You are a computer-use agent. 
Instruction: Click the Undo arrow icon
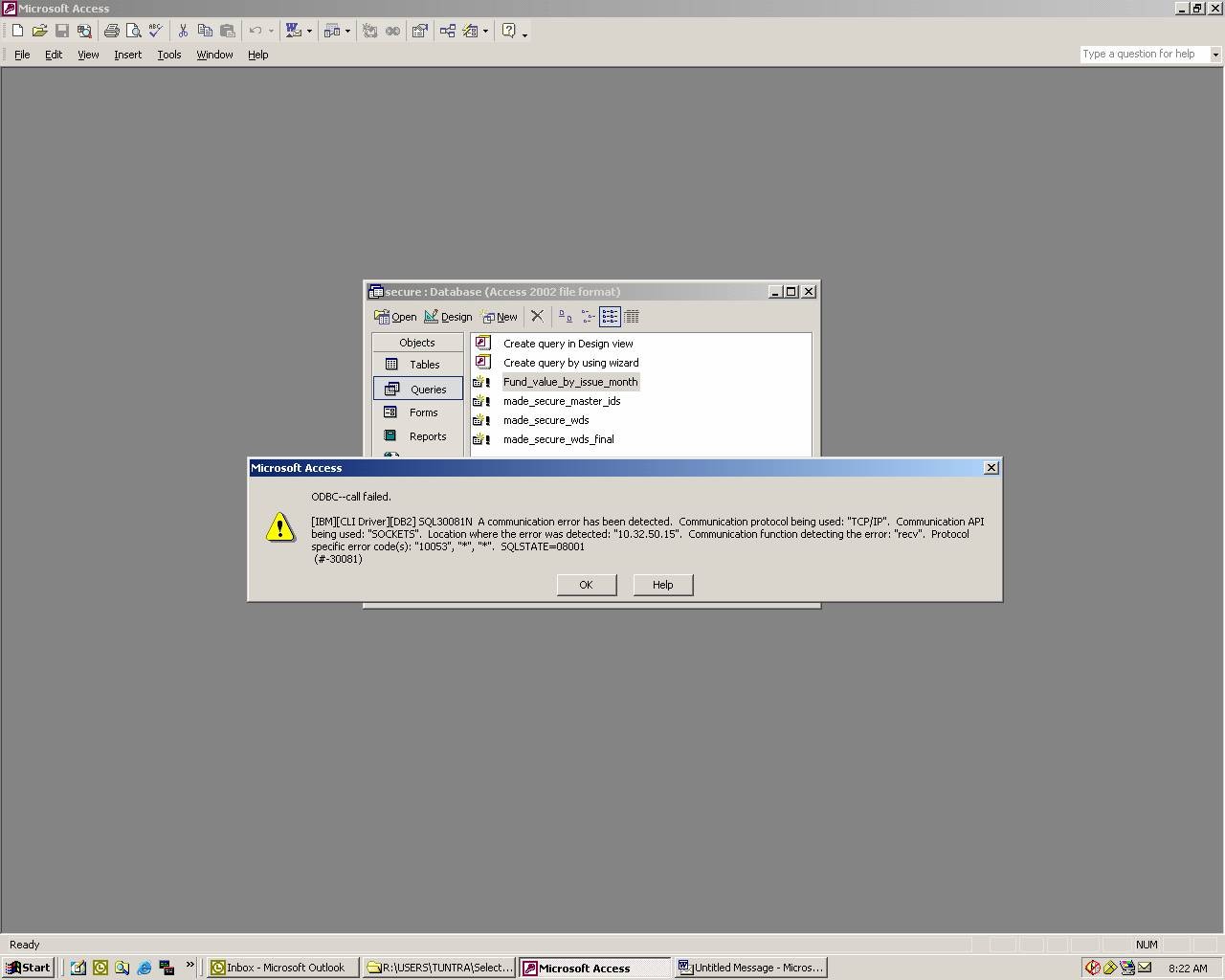[x=255, y=31]
